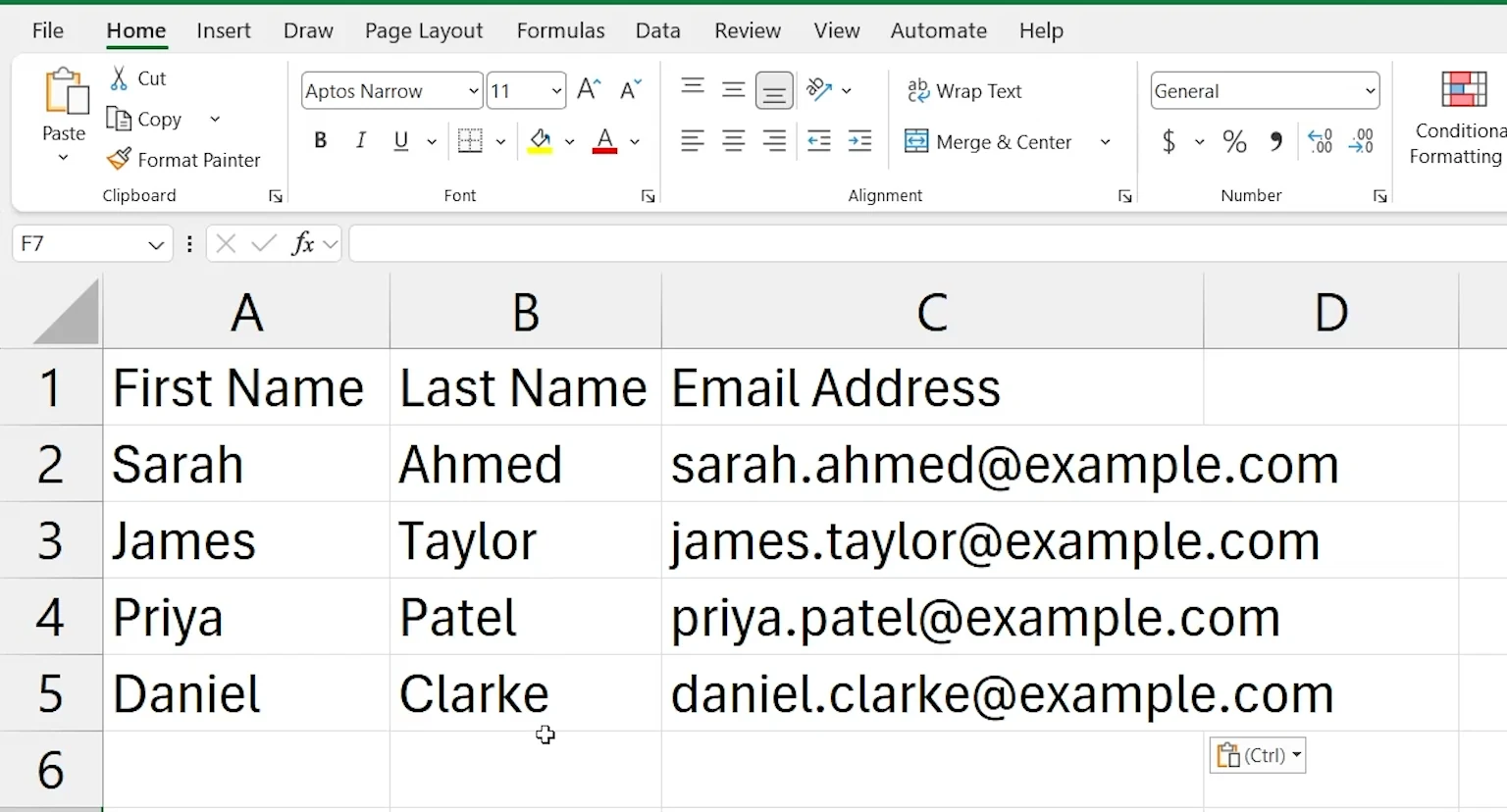Image resolution: width=1507 pixels, height=812 pixels.
Task: Decrease font size with the smaller A
Action: 631,90
